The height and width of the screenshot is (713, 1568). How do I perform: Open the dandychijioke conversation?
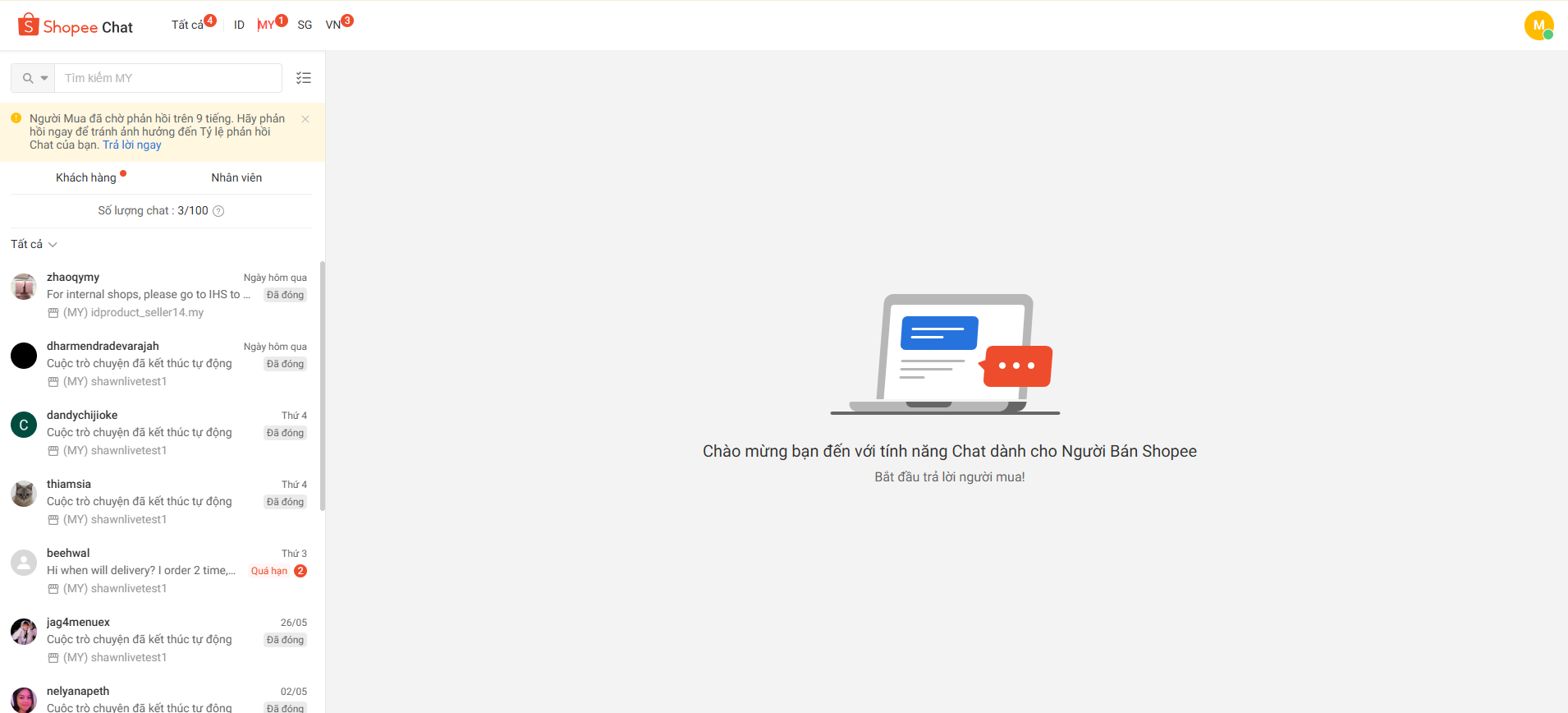(161, 433)
